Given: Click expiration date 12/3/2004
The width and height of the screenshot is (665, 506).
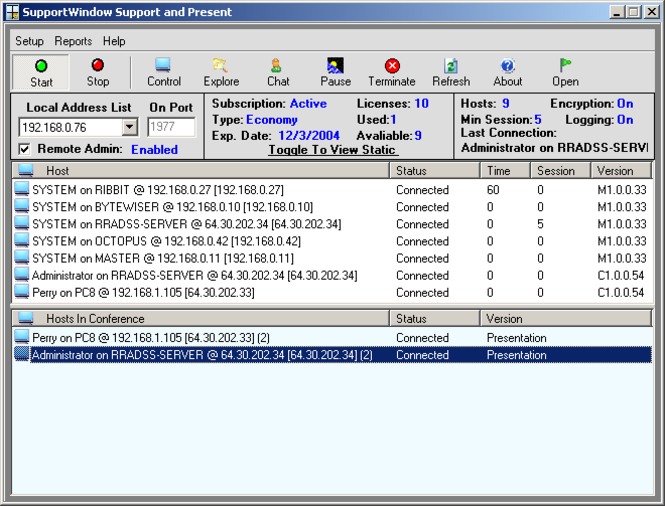Looking at the screenshot, I should 309,135.
